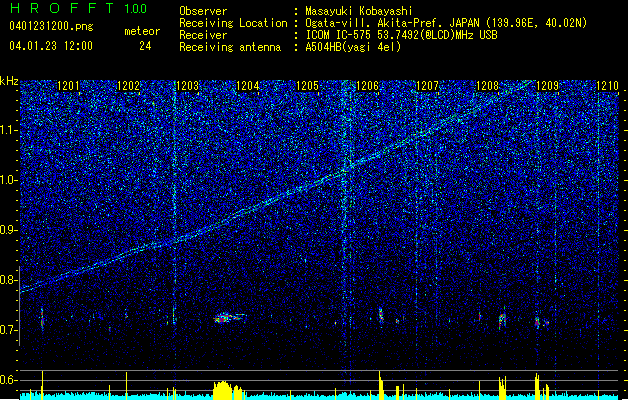Click the "meteor" count label
The image size is (629, 400).
(142, 31)
